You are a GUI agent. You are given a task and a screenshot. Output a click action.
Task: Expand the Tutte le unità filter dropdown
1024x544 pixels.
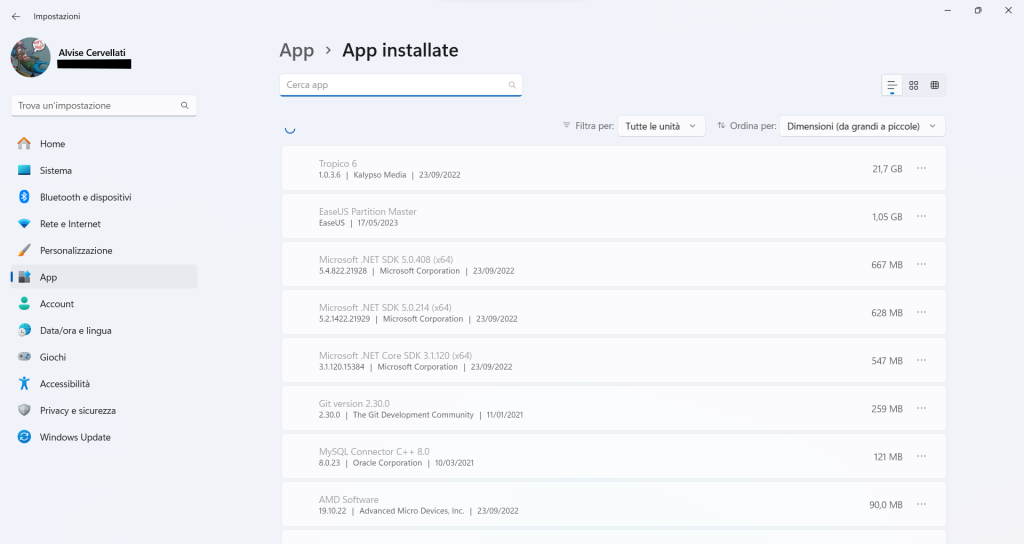(x=661, y=126)
